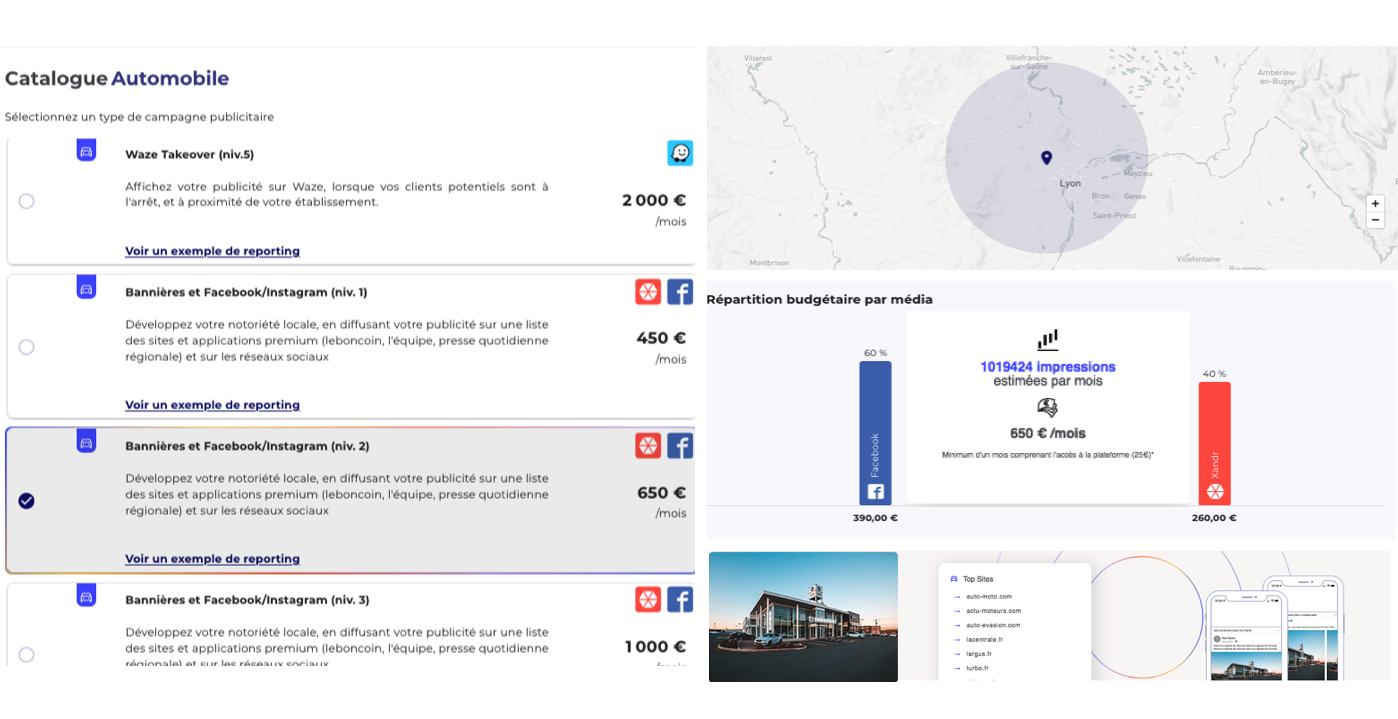Click the Waze logo icon
Viewport: 1398px width, 719px height.
coord(680,153)
